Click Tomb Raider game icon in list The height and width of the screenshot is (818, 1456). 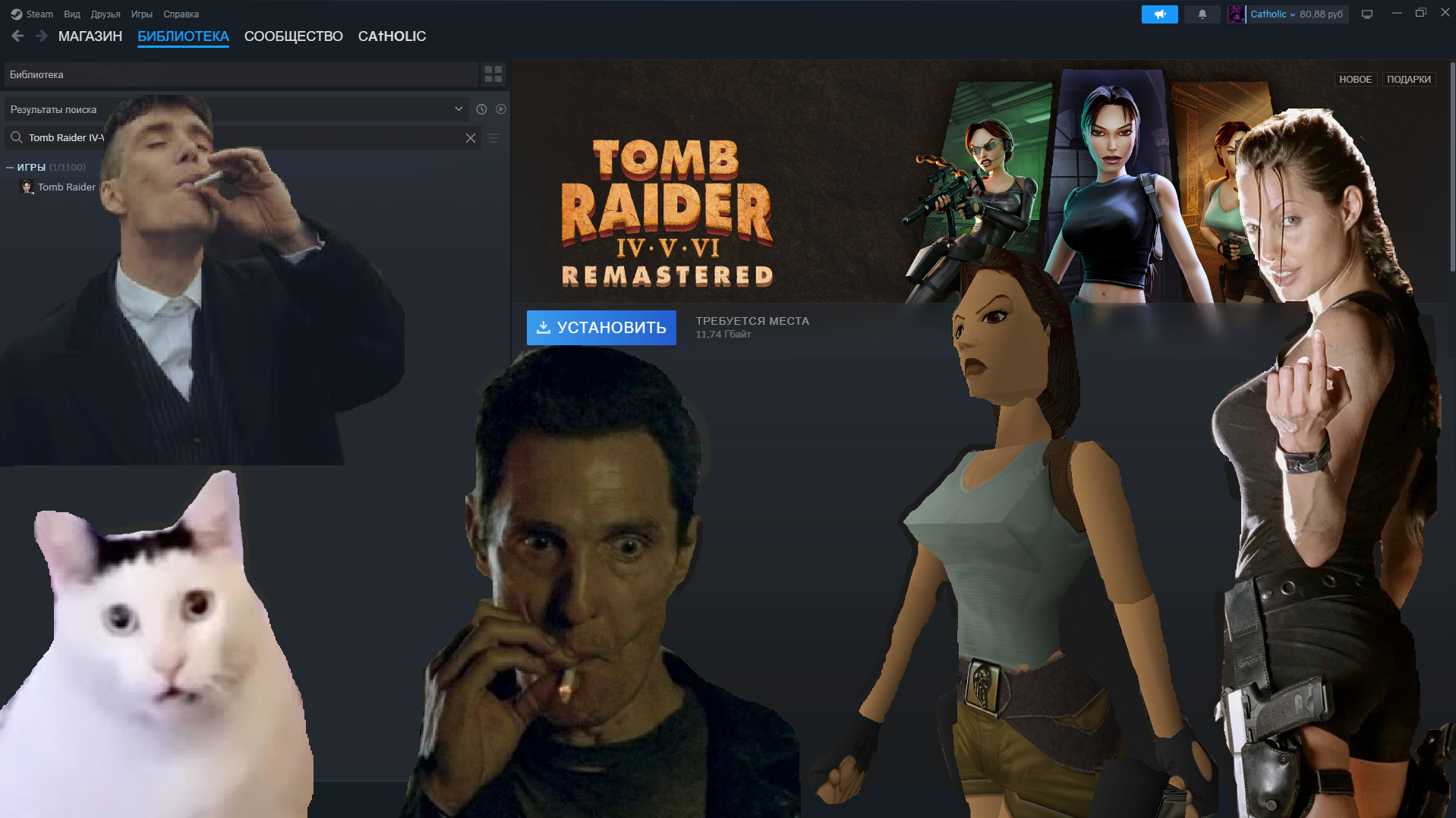(27, 187)
